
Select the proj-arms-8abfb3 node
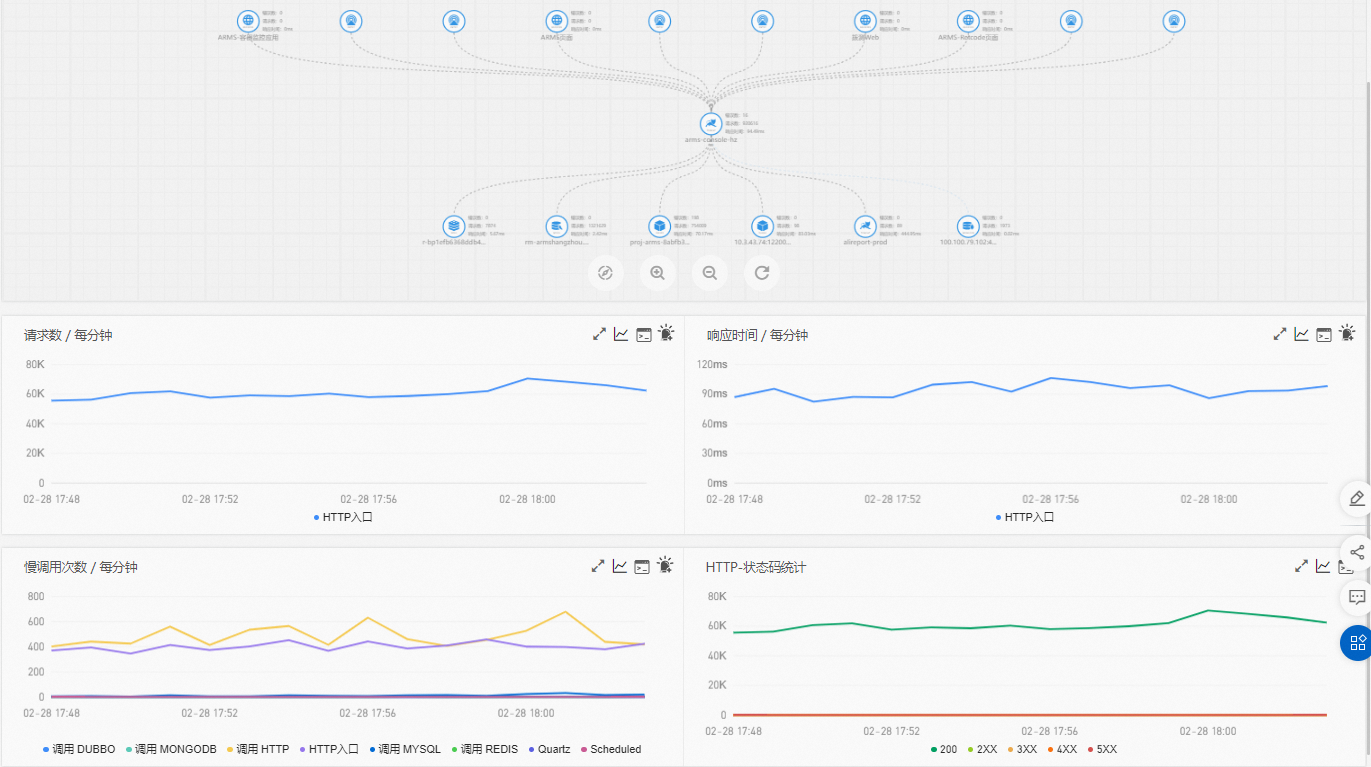click(658, 226)
